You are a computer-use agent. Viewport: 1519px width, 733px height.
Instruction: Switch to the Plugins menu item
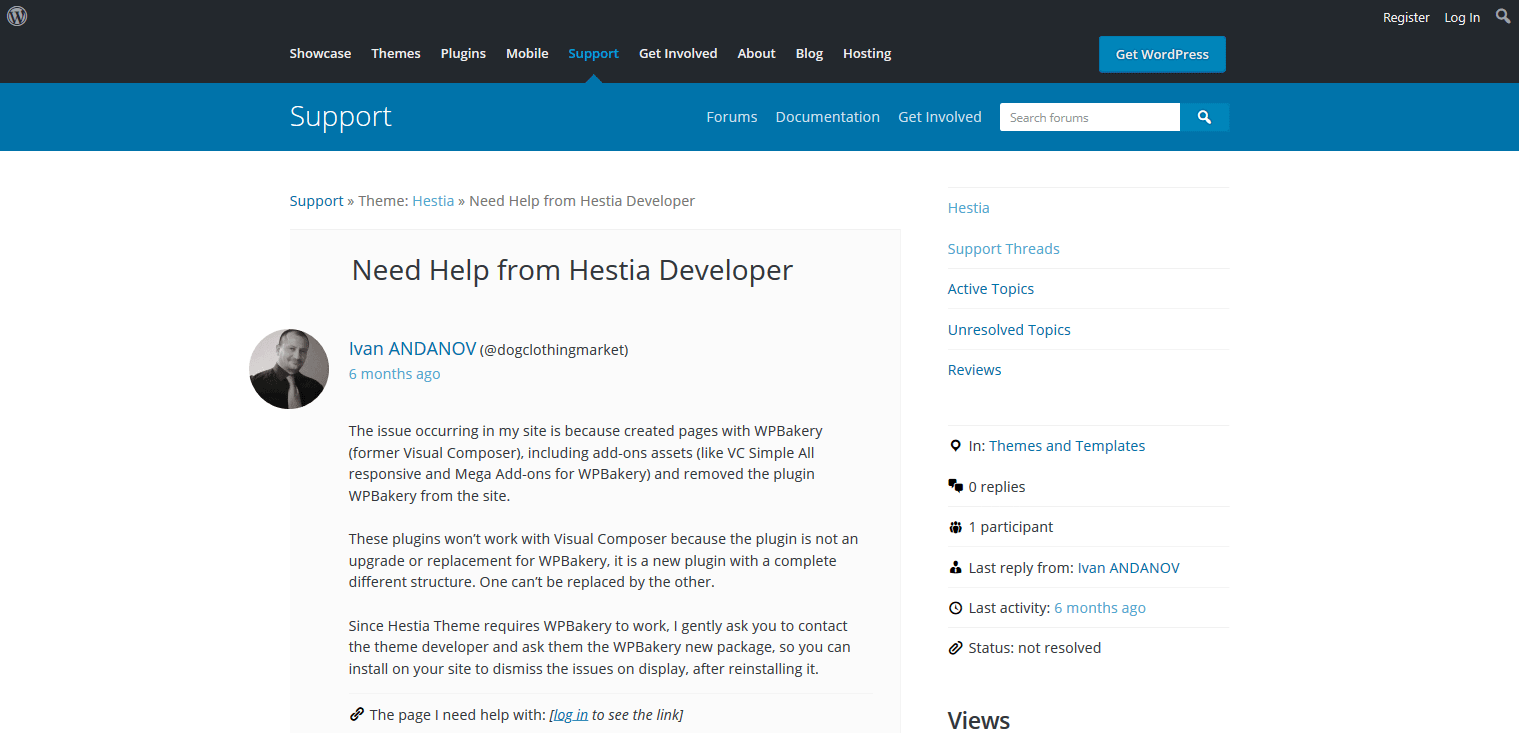[463, 53]
